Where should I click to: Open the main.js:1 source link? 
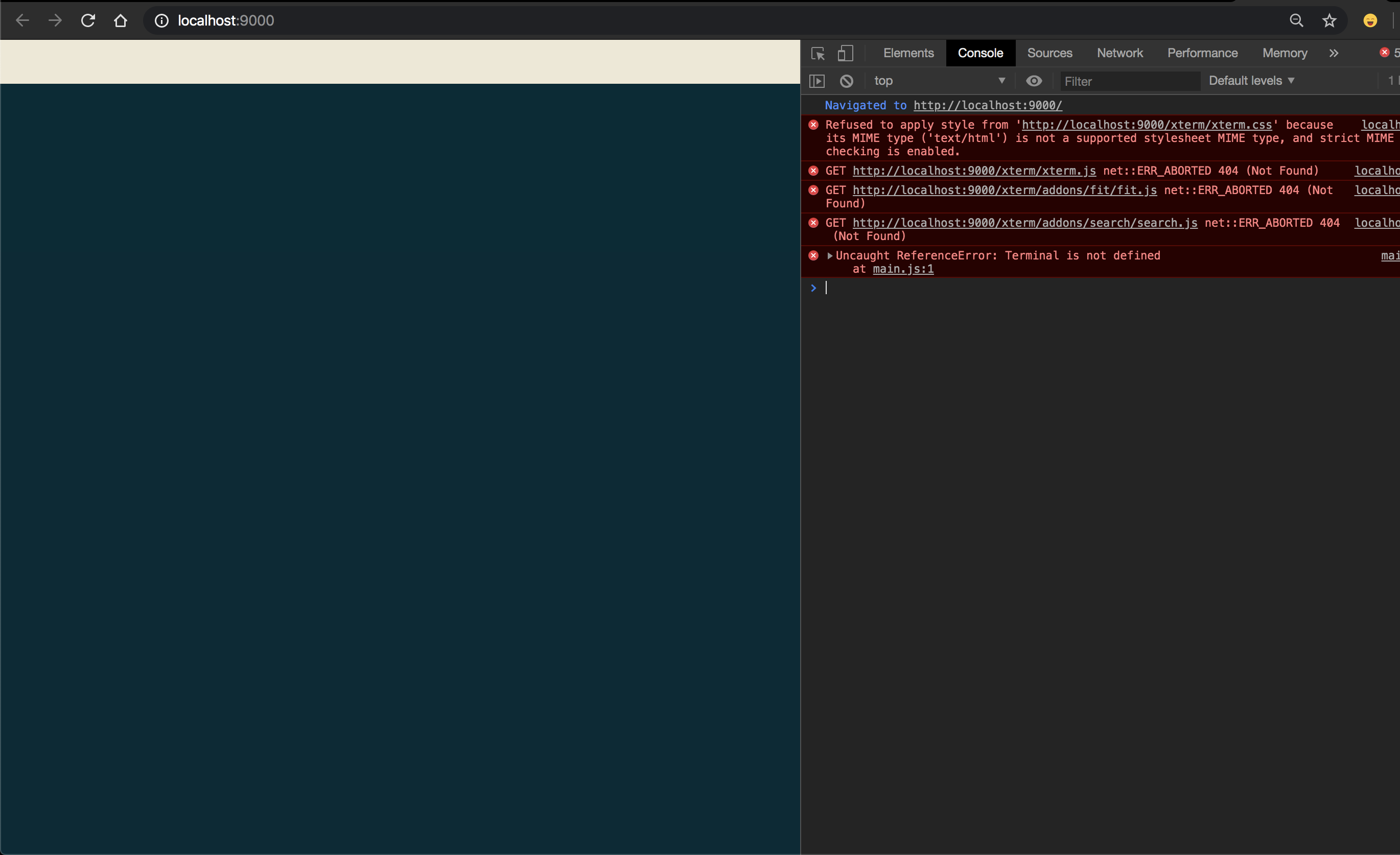903,269
